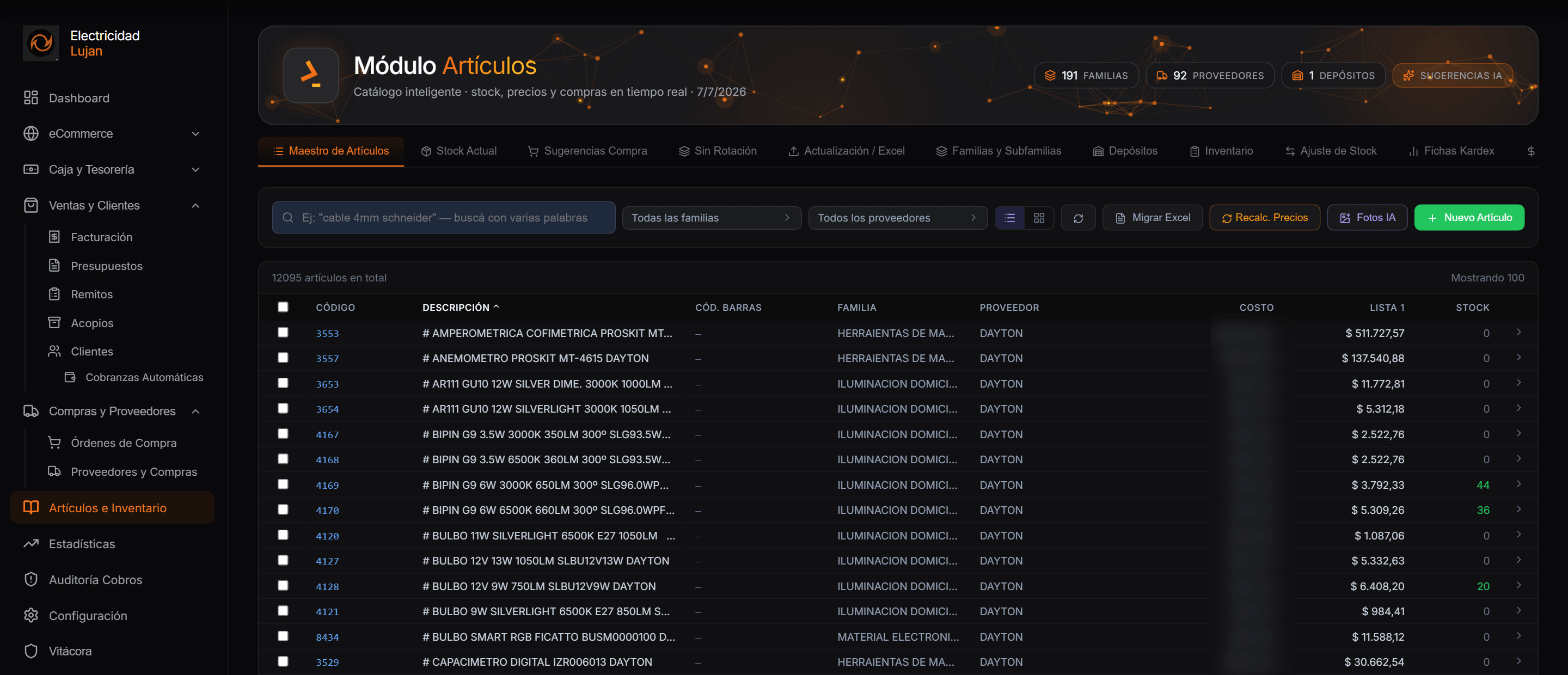This screenshot has height=675, width=1568.
Task: Toggle the select-all header checkbox
Action: click(283, 307)
